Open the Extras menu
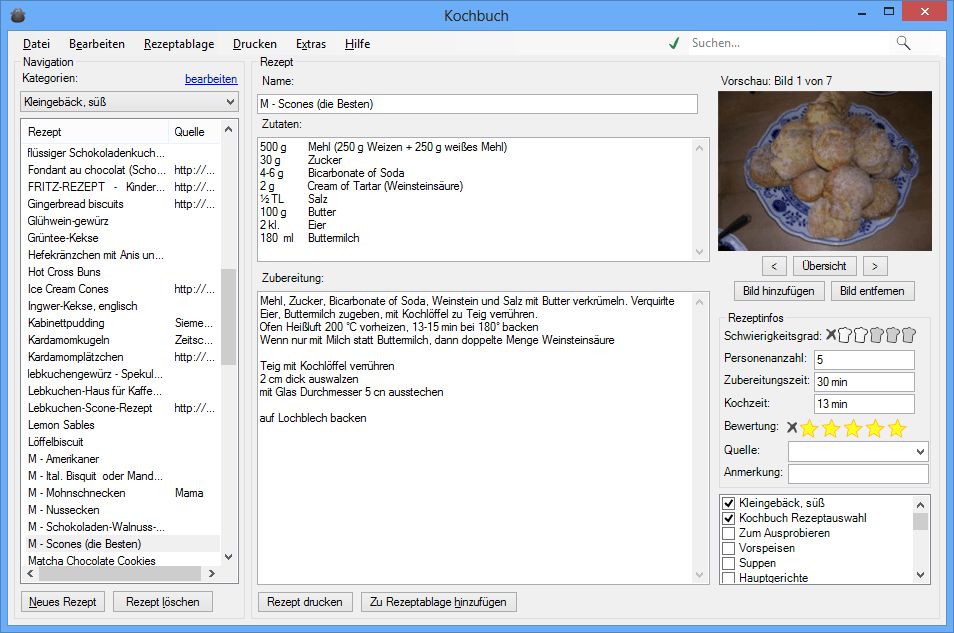 [310, 44]
